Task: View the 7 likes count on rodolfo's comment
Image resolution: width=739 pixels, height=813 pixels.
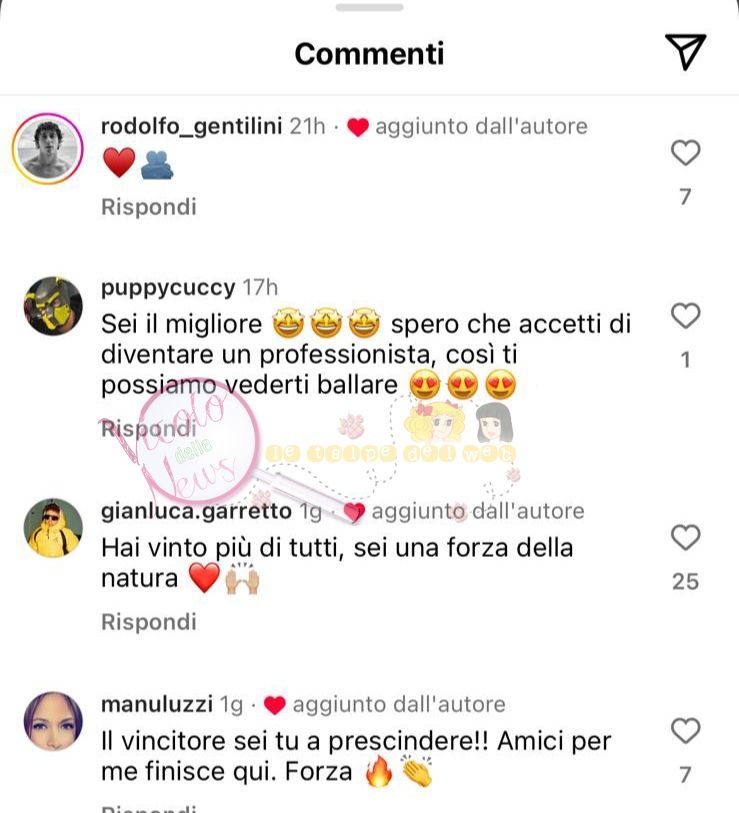Action: tap(686, 197)
